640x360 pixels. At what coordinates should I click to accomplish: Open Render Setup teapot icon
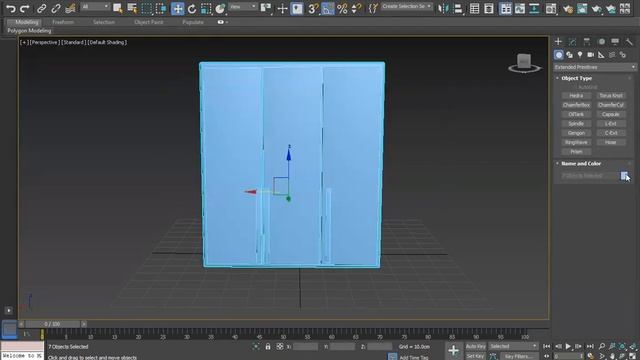pyautogui.click(x=567, y=8)
